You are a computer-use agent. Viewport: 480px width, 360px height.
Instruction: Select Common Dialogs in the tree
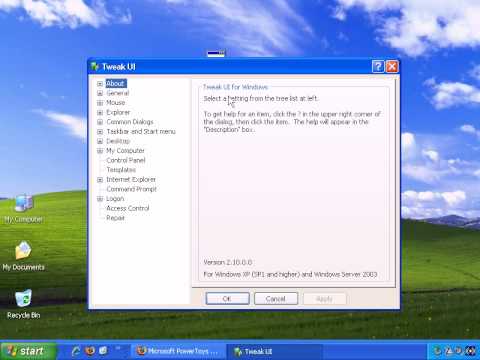click(x=130, y=122)
